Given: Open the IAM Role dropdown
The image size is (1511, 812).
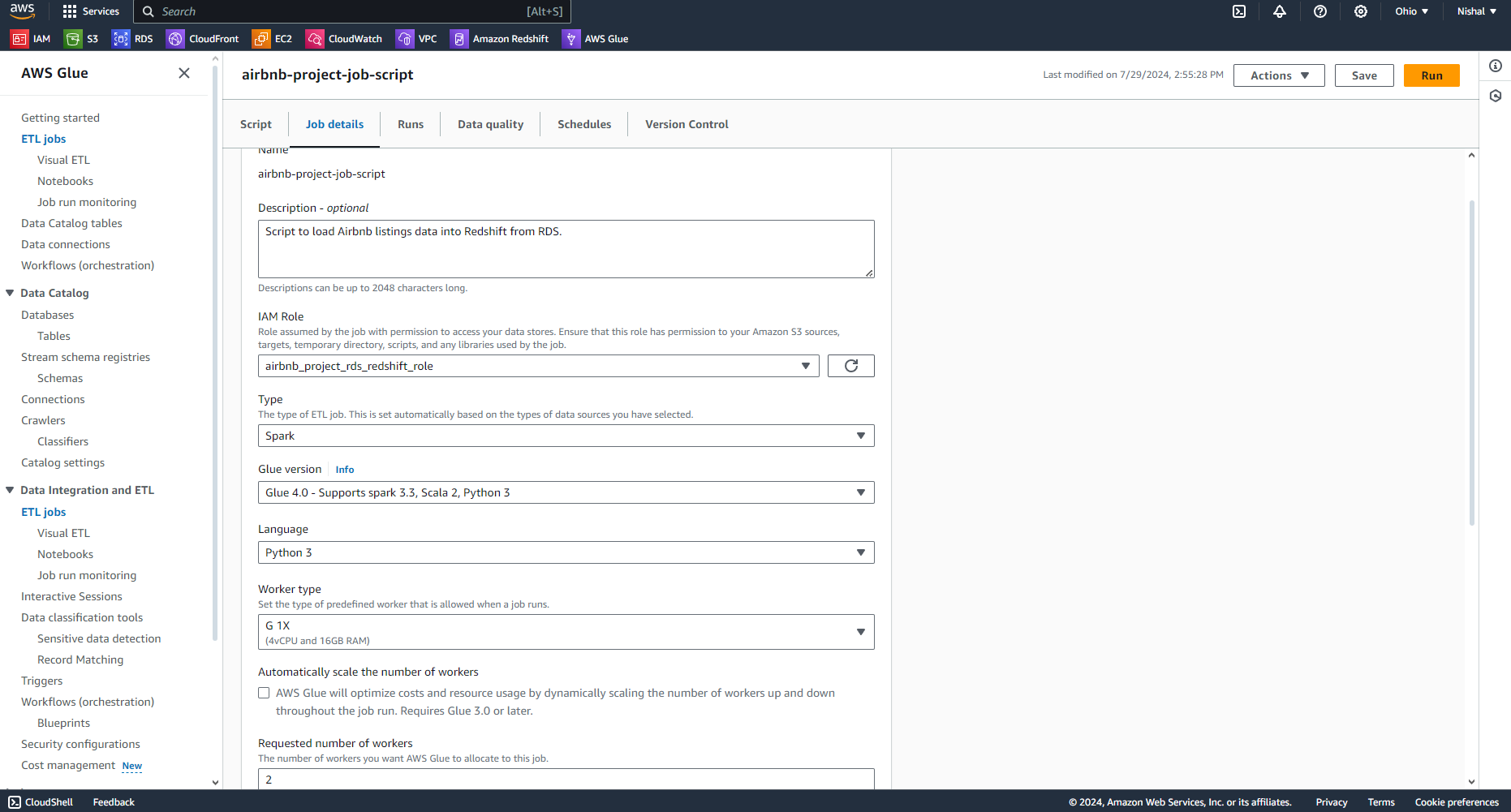Looking at the screenshot, I should [539, 366].
